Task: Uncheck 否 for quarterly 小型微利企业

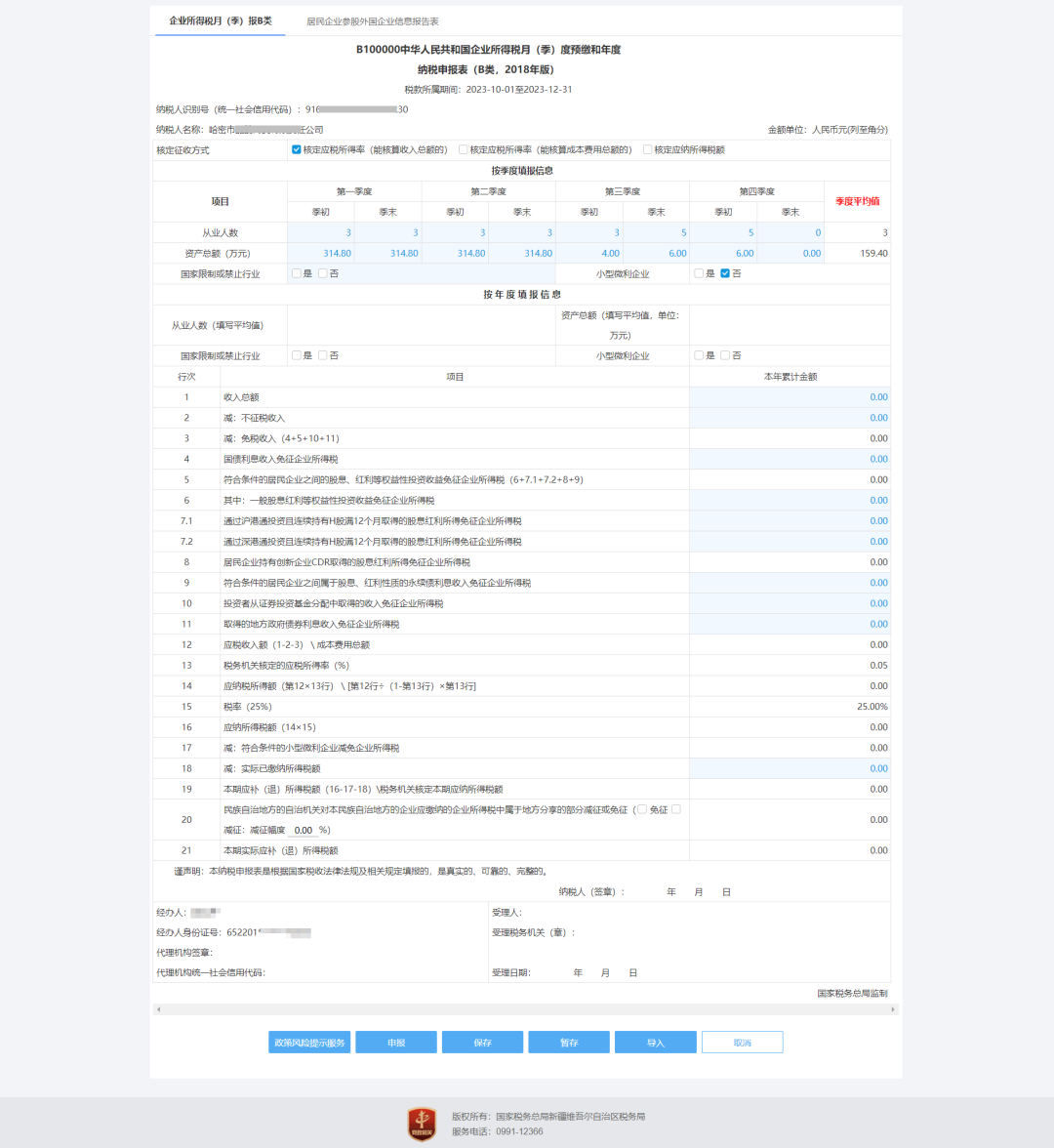Action: click(x=725, y=273)
